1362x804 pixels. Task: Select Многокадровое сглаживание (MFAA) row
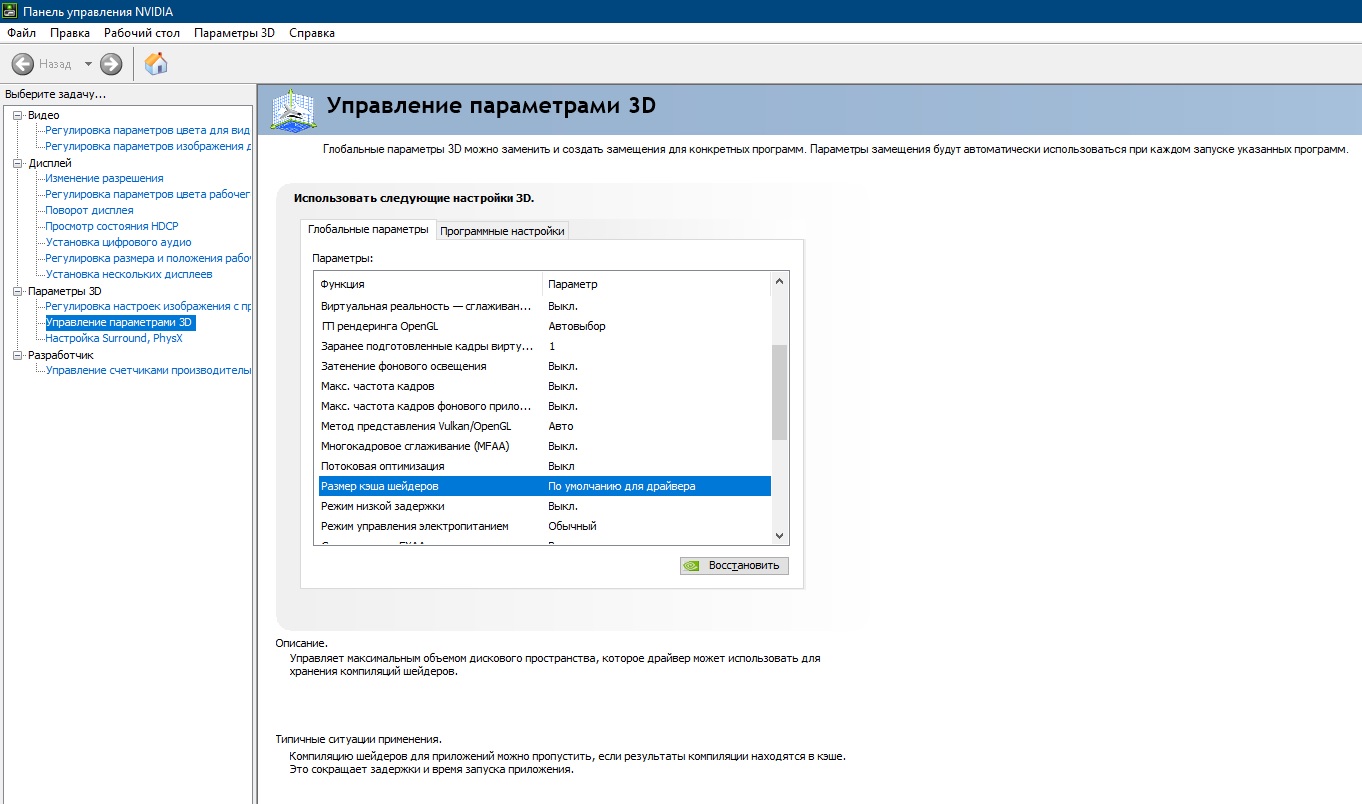[545, 446]
